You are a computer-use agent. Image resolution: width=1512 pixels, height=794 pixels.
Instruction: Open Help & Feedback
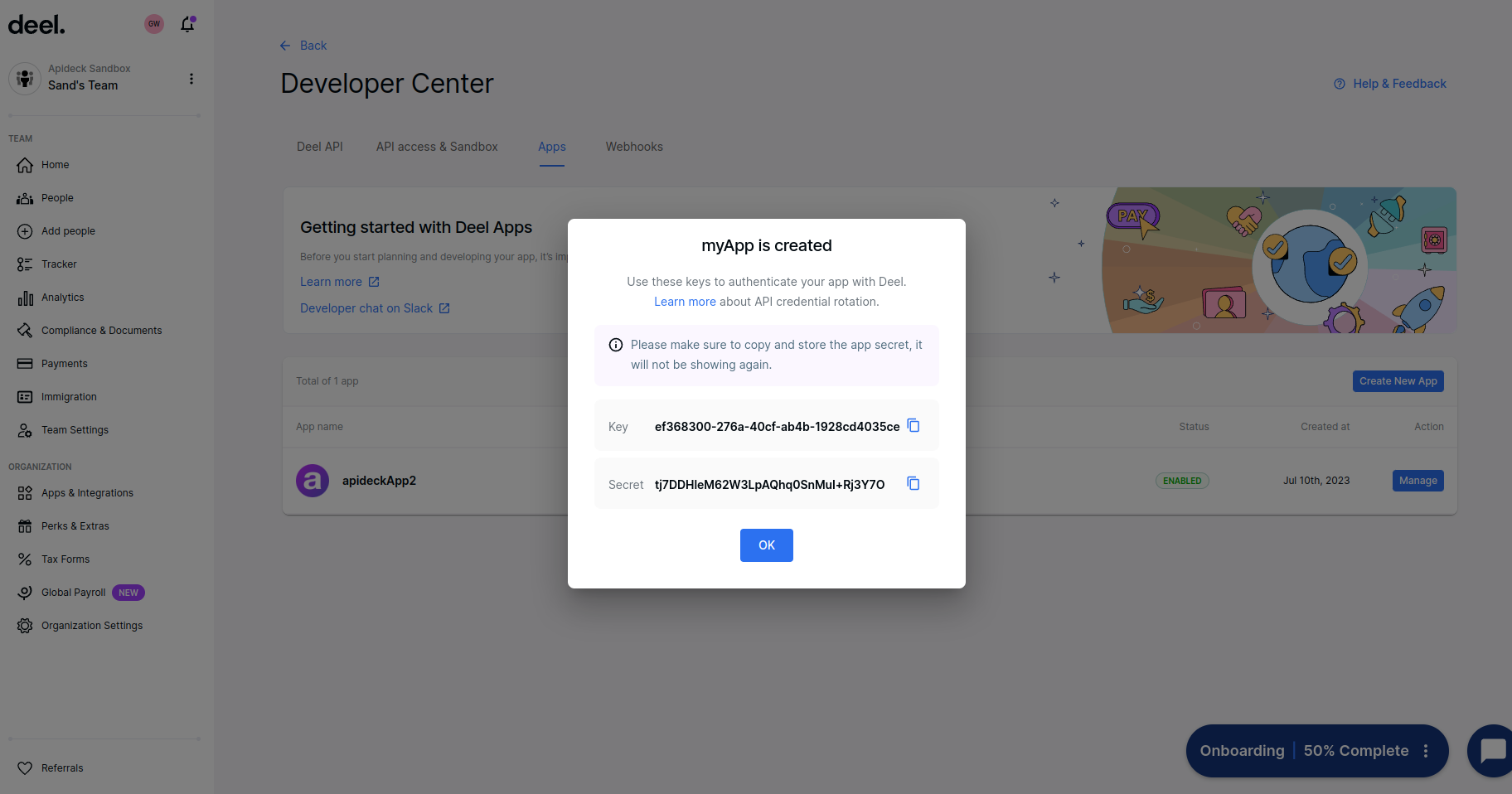pyautogui.click(x=1390, y=84)
